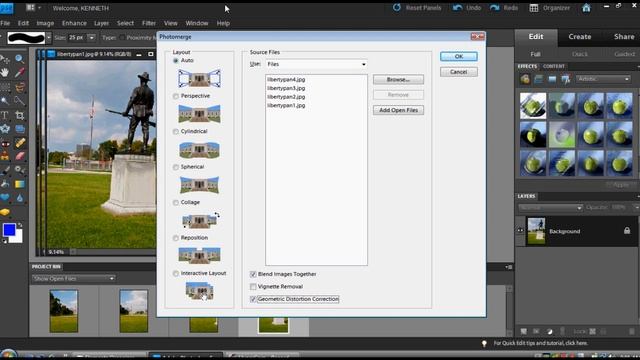This screenshot has width=640, height=360.
Task: Choose the Cylindrical layout option
Action: point(176,132)
